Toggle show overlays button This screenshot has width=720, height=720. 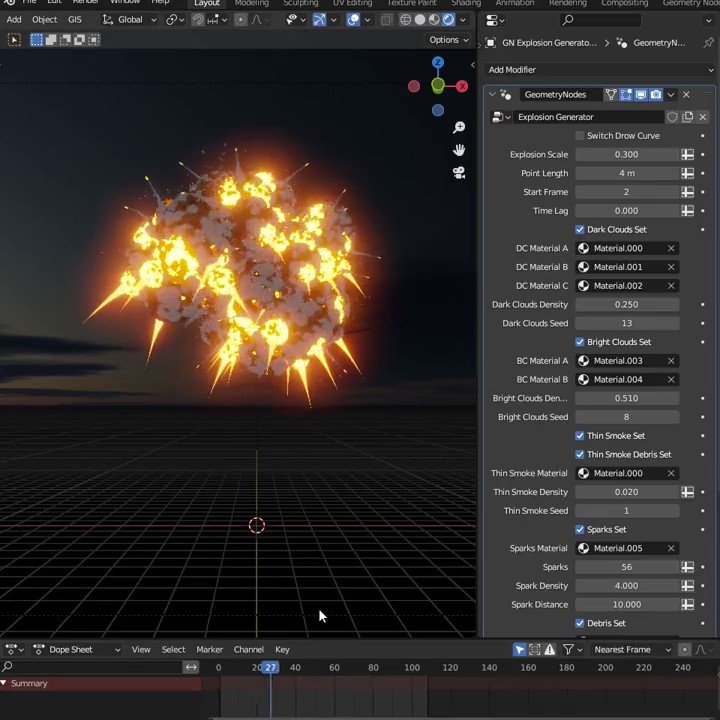tap(353, 20)
